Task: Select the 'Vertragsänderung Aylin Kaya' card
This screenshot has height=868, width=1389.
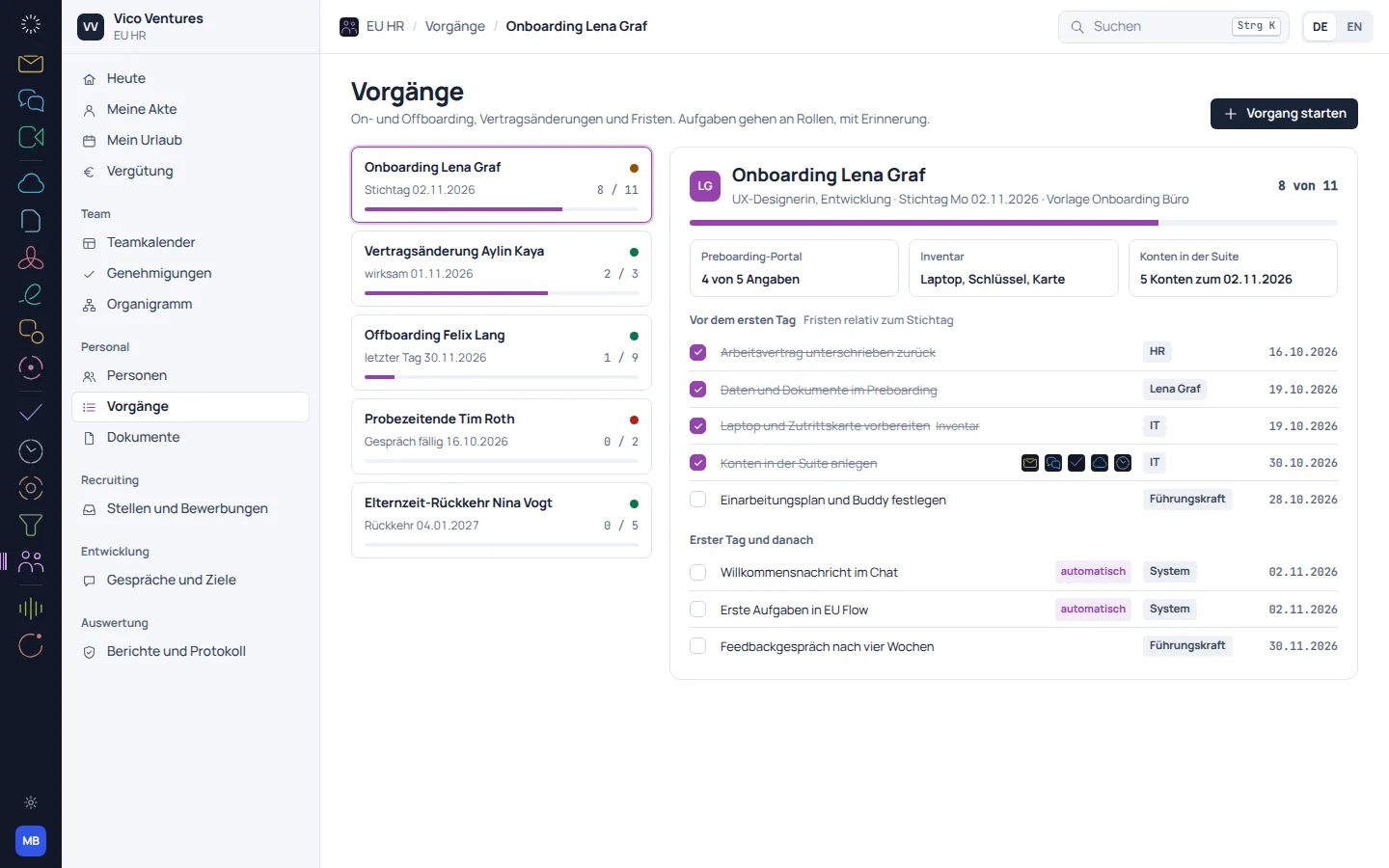Action: click(x=502, y=269)
